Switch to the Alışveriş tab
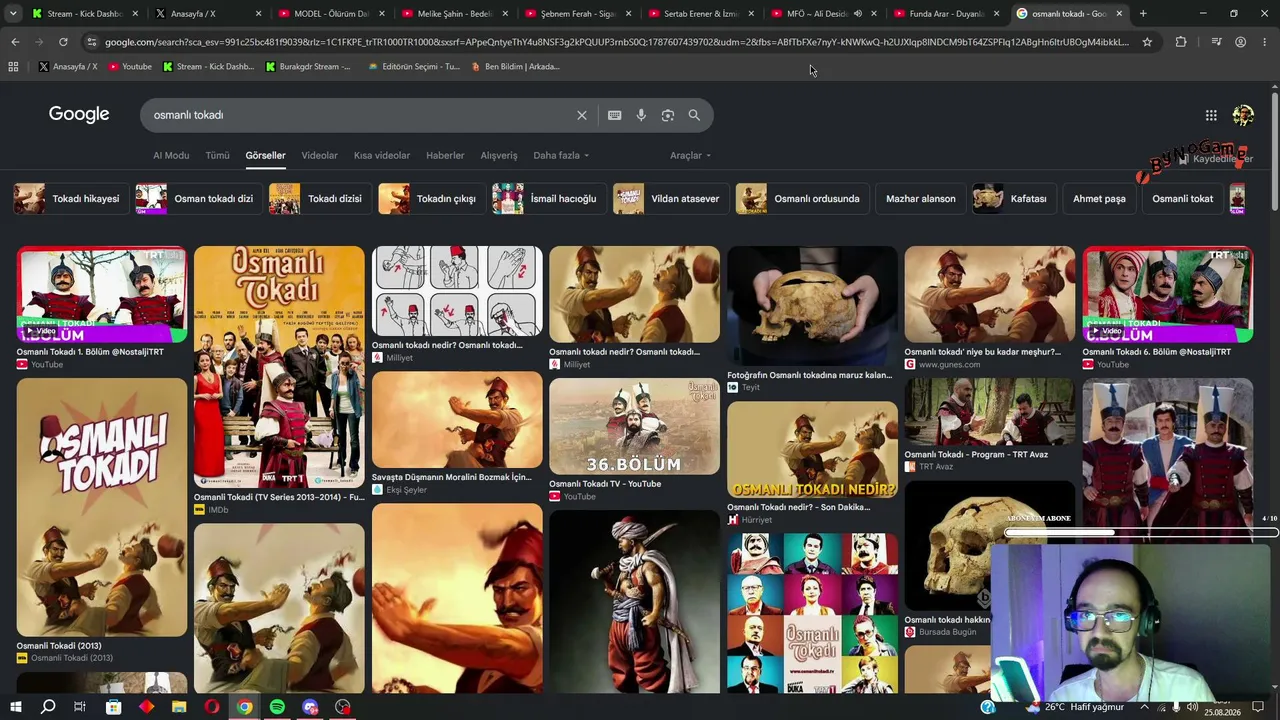The image size is (1280, 720). tap(499, 156)
